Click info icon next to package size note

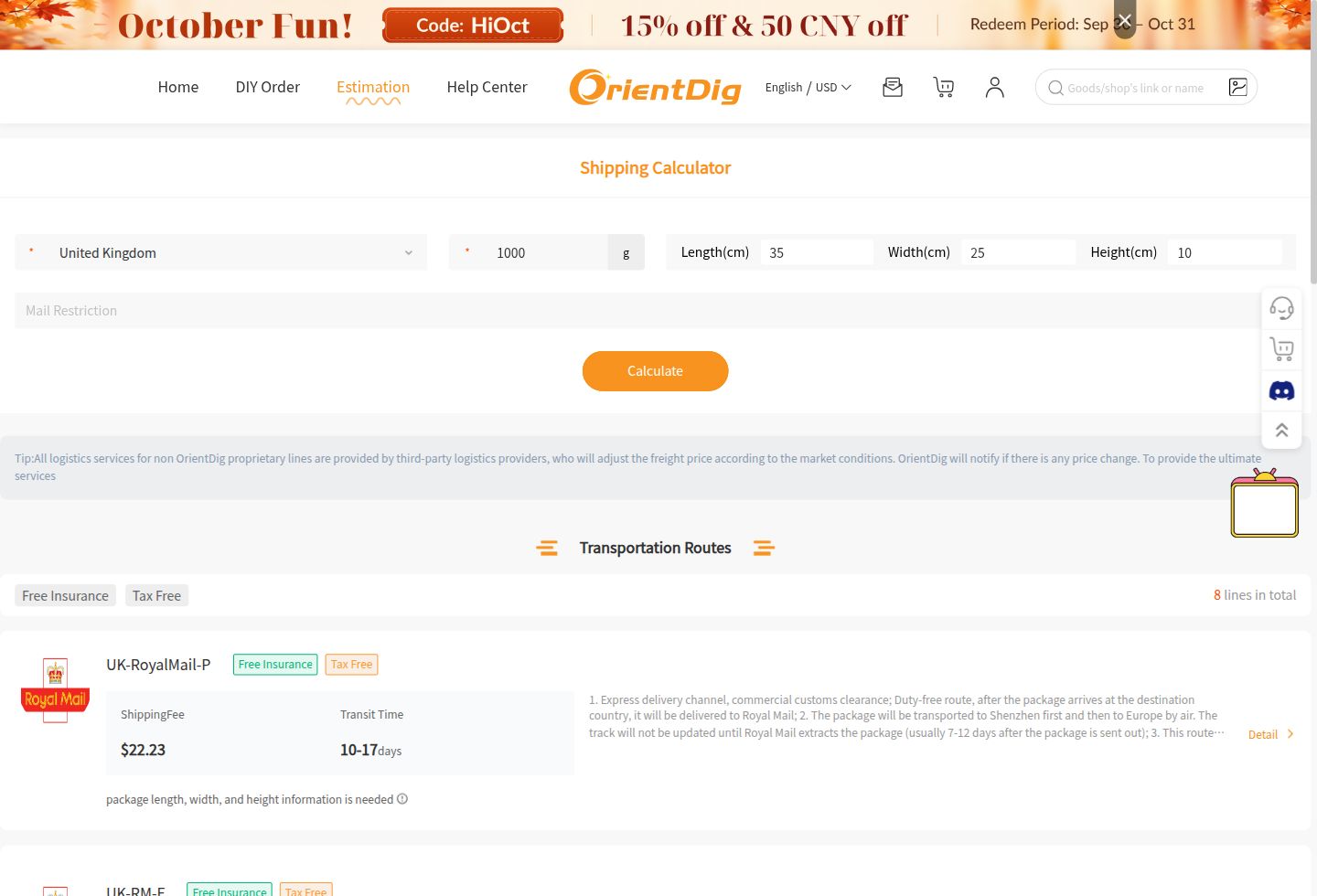[402, 799]
